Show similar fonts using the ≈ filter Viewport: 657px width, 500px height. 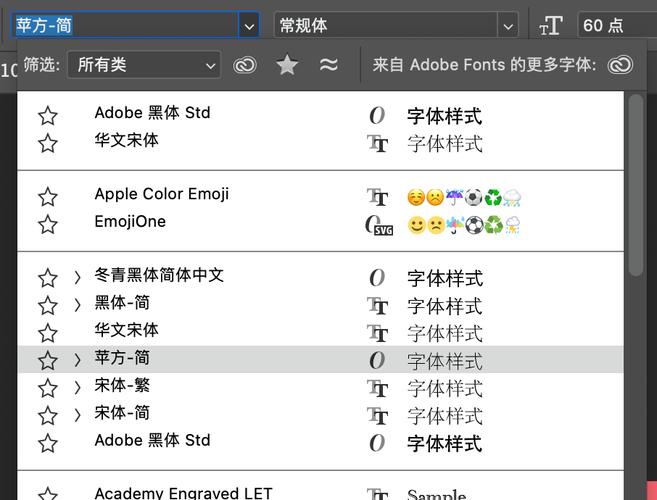(x=328, y=65)
